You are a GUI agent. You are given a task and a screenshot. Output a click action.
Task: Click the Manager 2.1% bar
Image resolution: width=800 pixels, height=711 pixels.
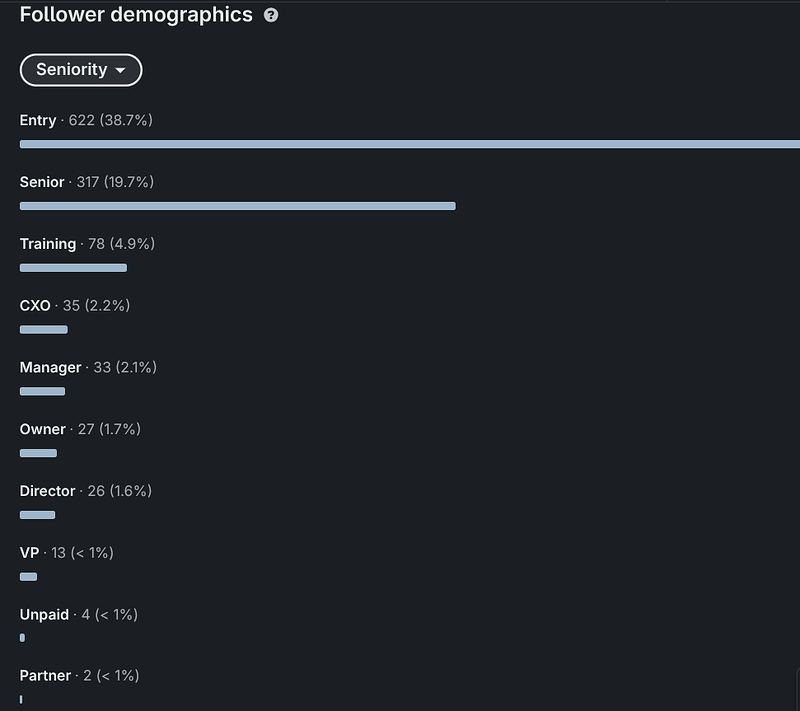(x=42, y=391)
